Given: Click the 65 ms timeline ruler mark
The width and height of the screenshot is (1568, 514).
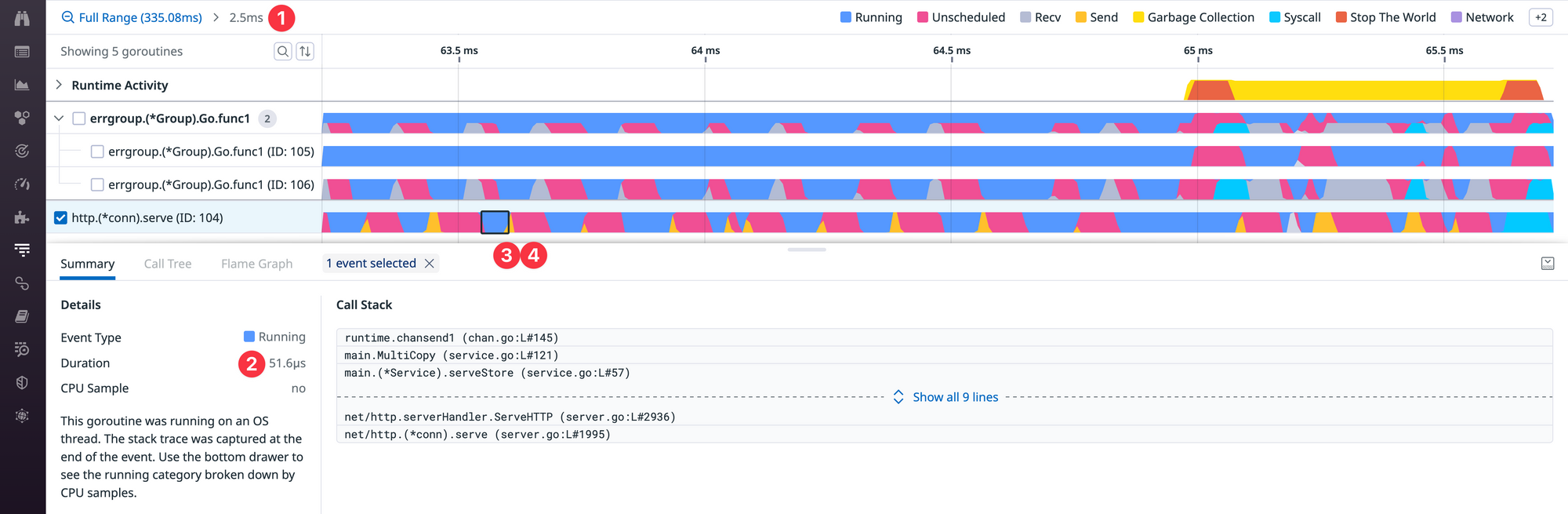Looking at the screenshot, I should (1198, 51).
